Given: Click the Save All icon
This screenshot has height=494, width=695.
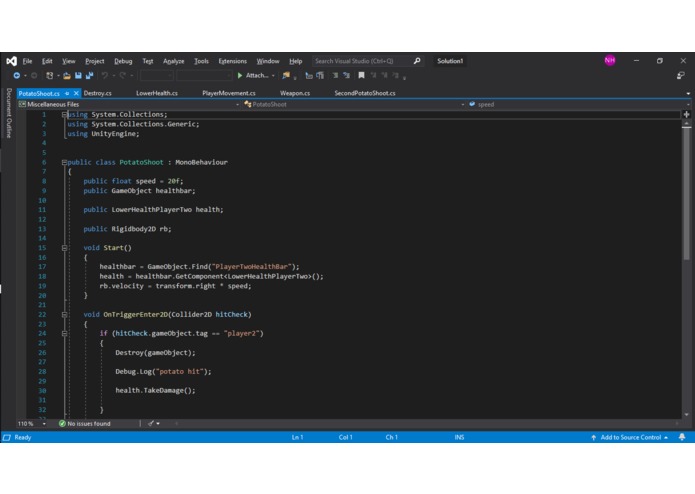Looking at the screenshot, I should [90, 76].
